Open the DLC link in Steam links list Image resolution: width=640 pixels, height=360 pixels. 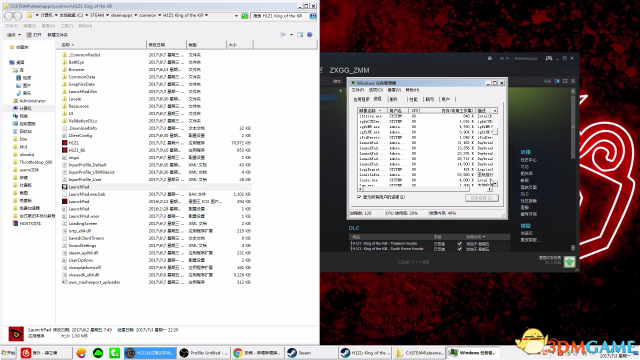525,194
